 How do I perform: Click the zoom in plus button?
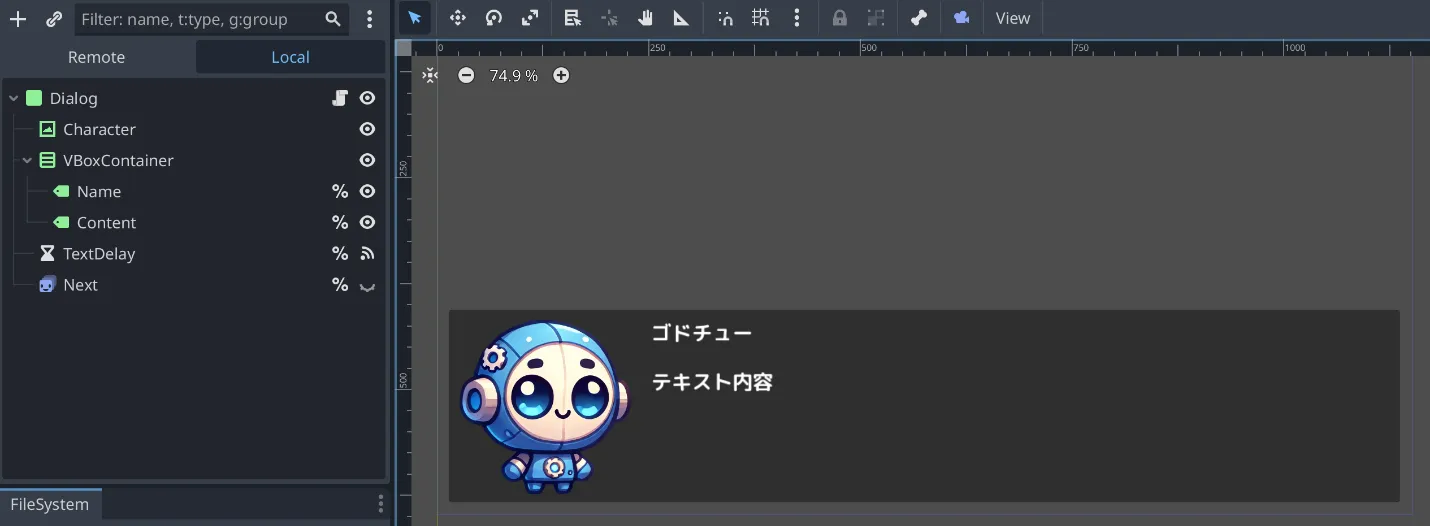pos(561,76)
